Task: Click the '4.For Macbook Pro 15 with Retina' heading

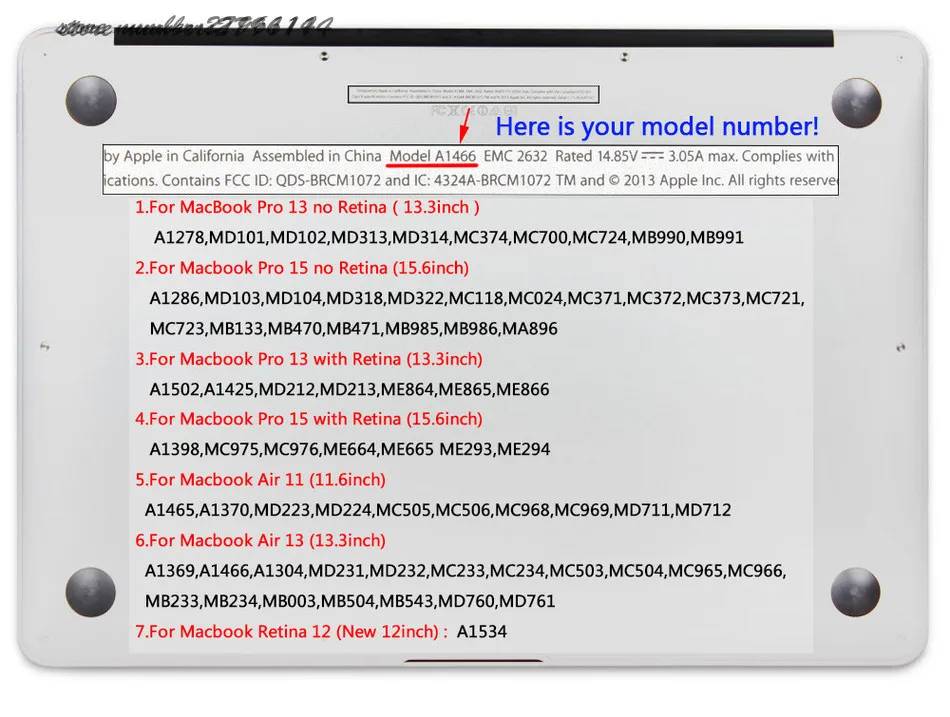Action: click(308, 419)
